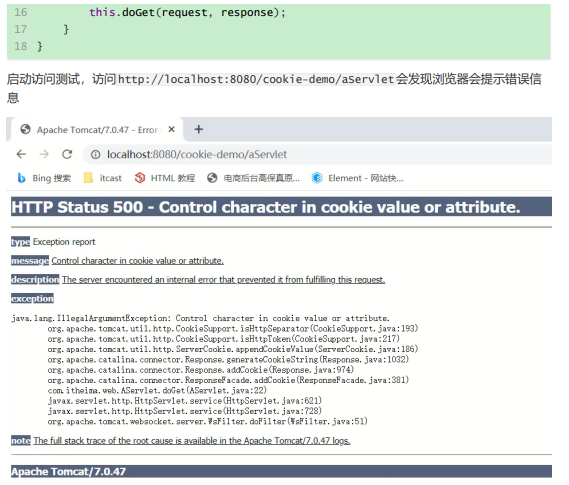
Task: Close the Apache Tomcat error tab
Action: [172, 130]
